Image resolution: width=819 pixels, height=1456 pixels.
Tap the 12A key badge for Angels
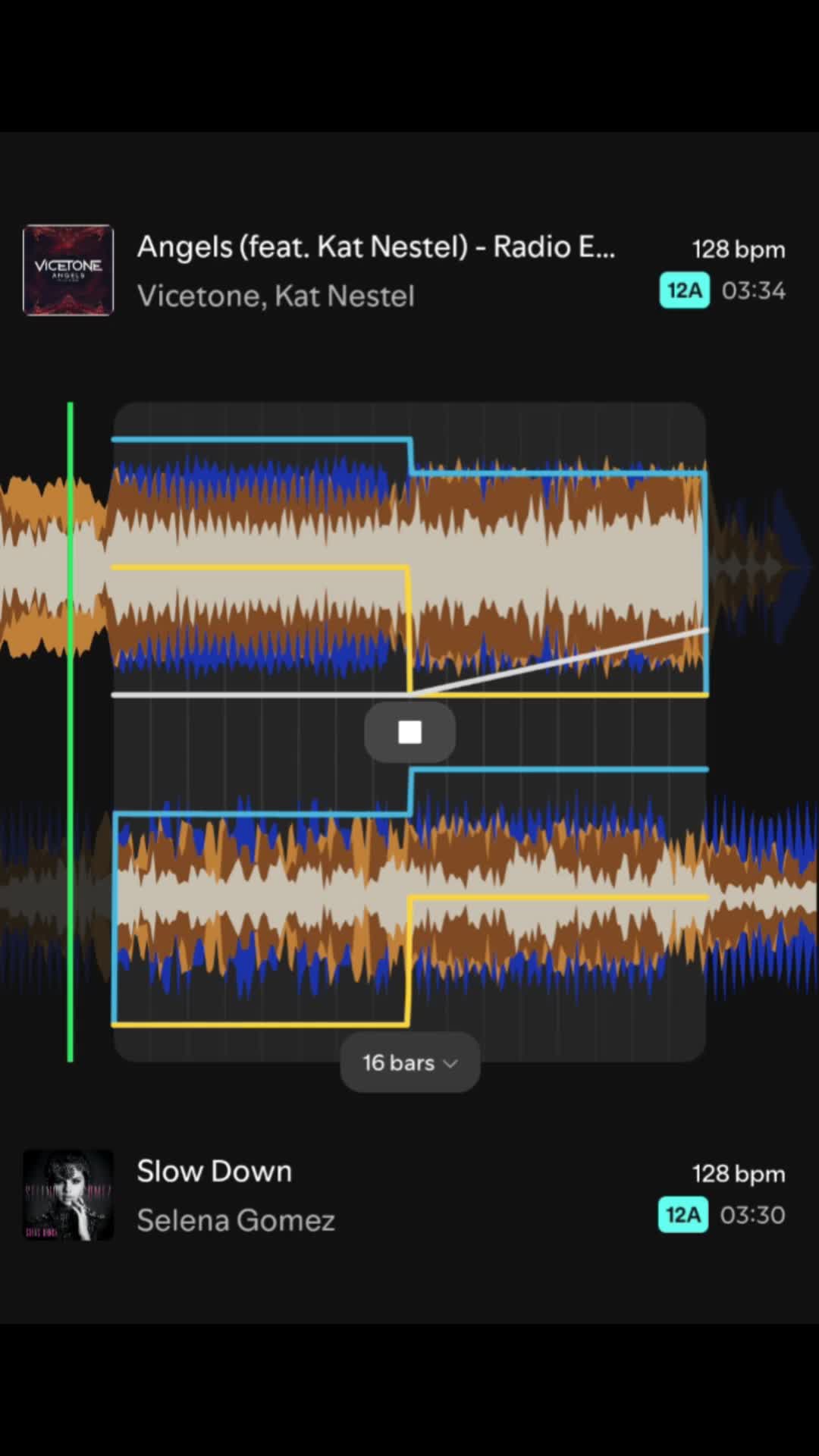click(x=685, y=290)
